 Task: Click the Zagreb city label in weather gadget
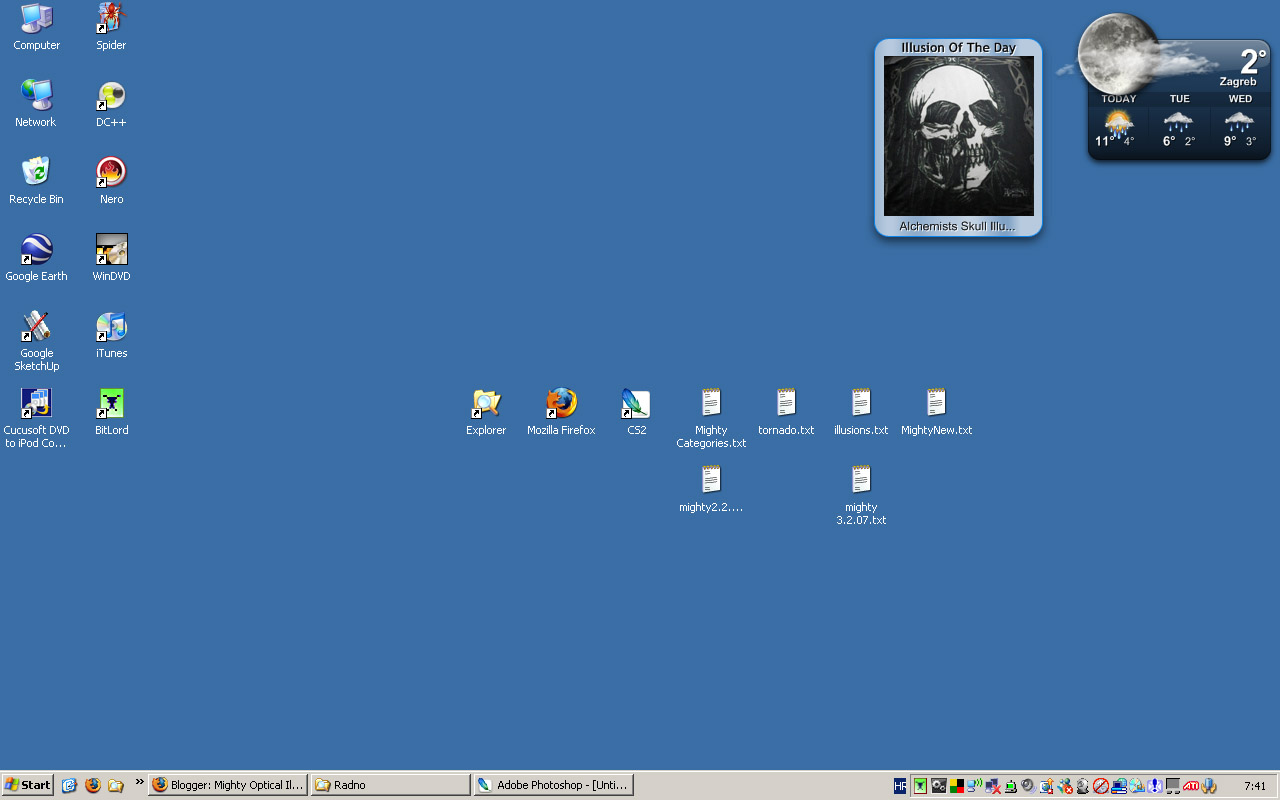[1239, 81]
